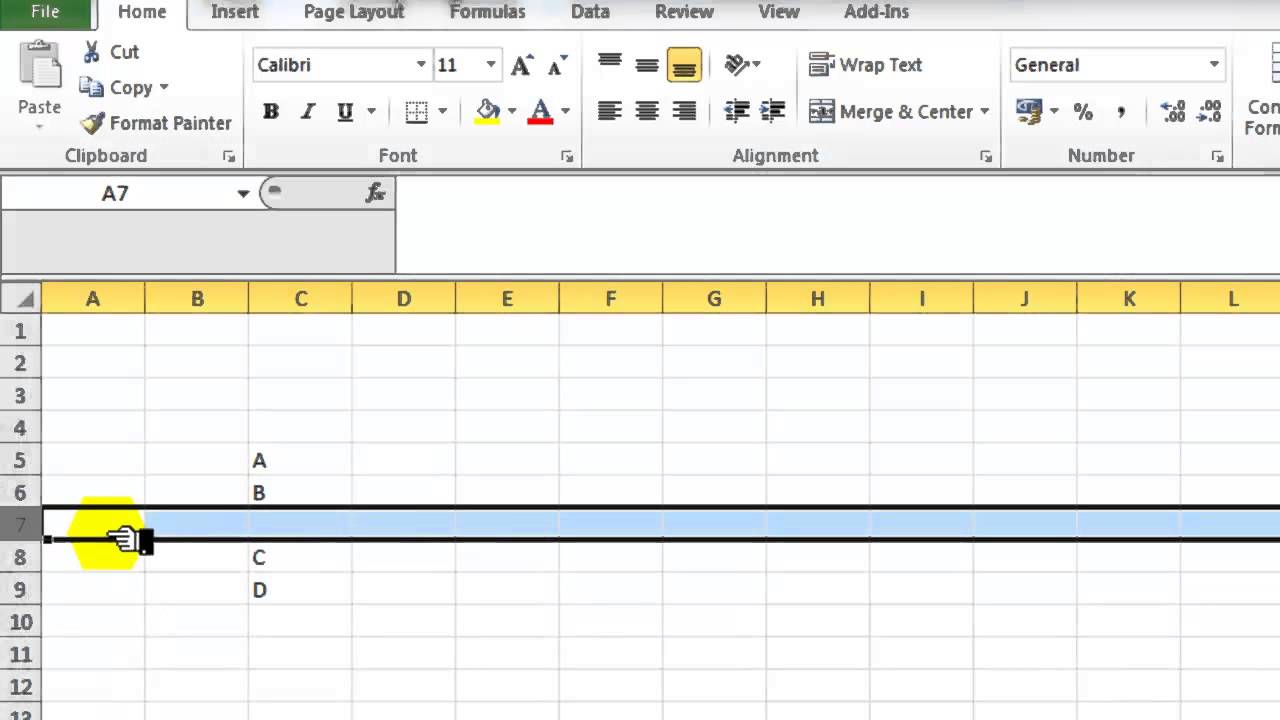The image size is (1280, 720).
Task: Increase decimal places
Action: point(1173,112)
